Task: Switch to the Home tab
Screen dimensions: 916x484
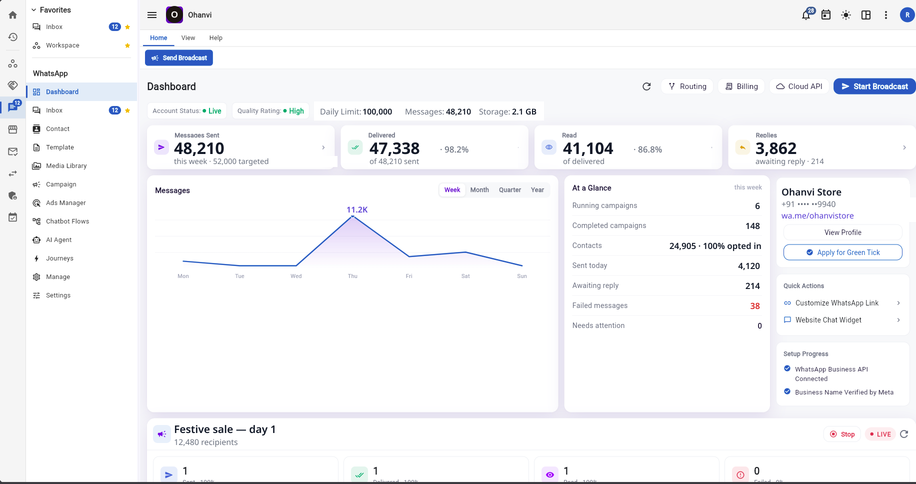Action: [x=158, y=38]
